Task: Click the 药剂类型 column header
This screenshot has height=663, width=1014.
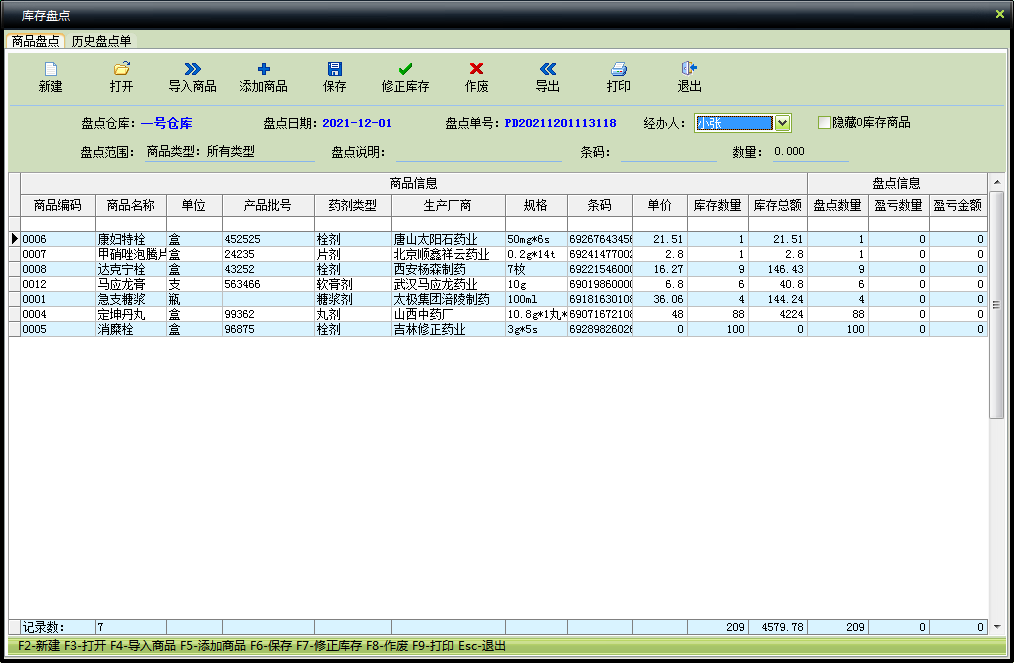Action: [x=352, y=206]
